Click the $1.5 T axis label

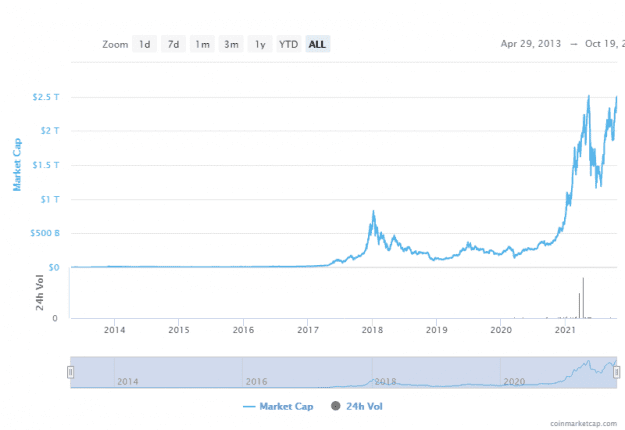[x=46, y=165]
